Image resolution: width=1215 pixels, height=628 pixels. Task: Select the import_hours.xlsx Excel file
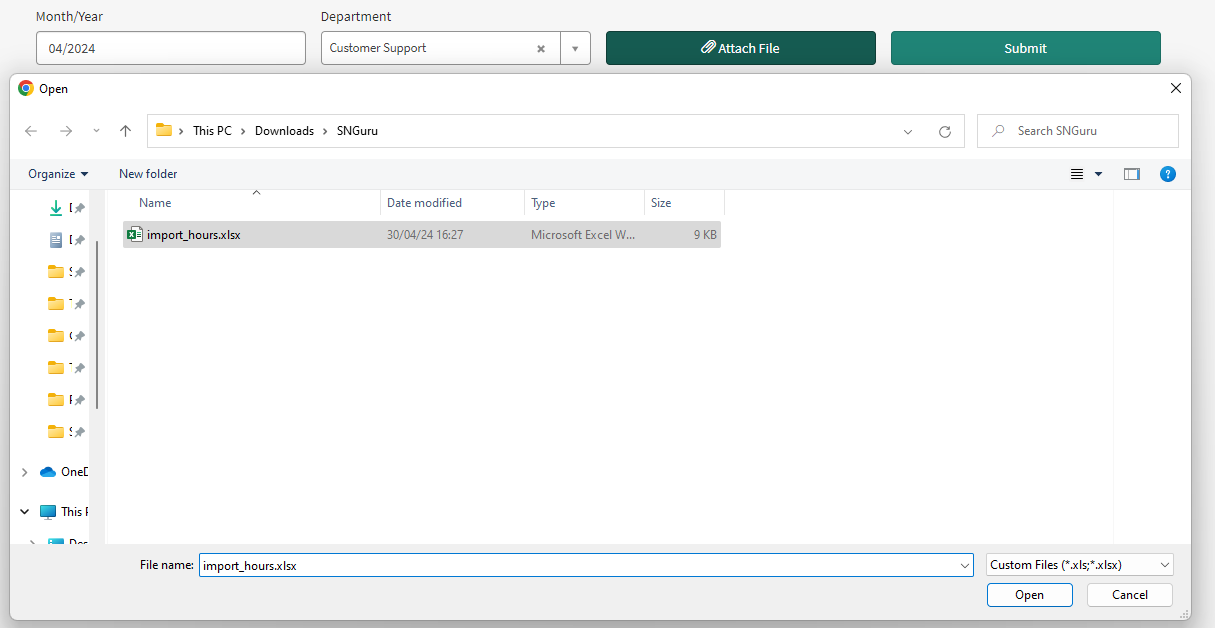193,235
